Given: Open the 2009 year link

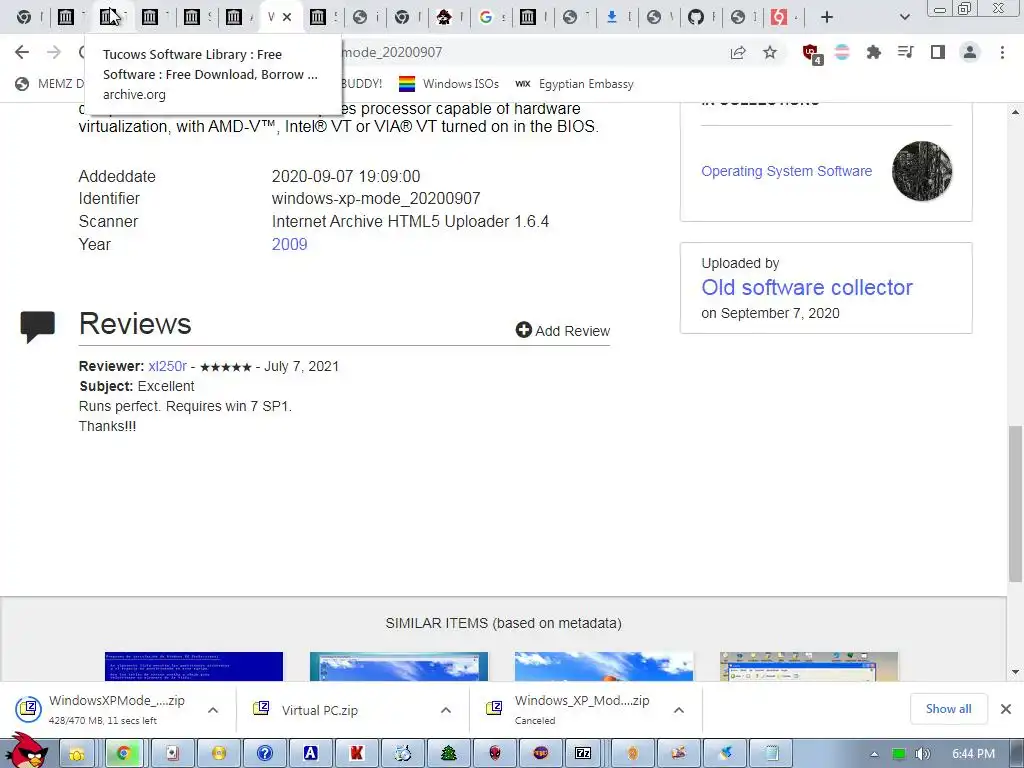Looking at the screenshot, I should (x=289, y=244).
